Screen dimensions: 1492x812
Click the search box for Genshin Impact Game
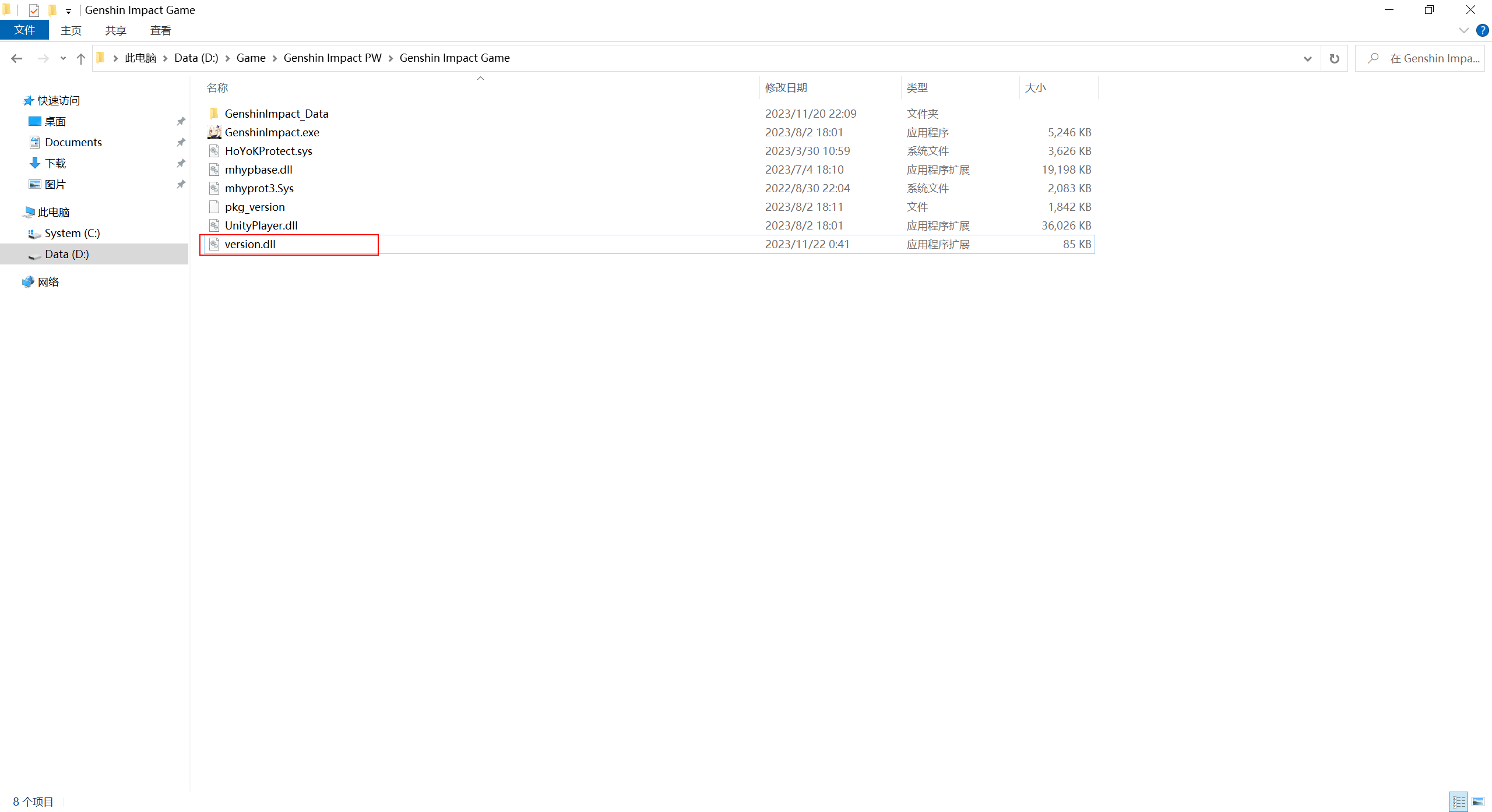(1420, 58)
